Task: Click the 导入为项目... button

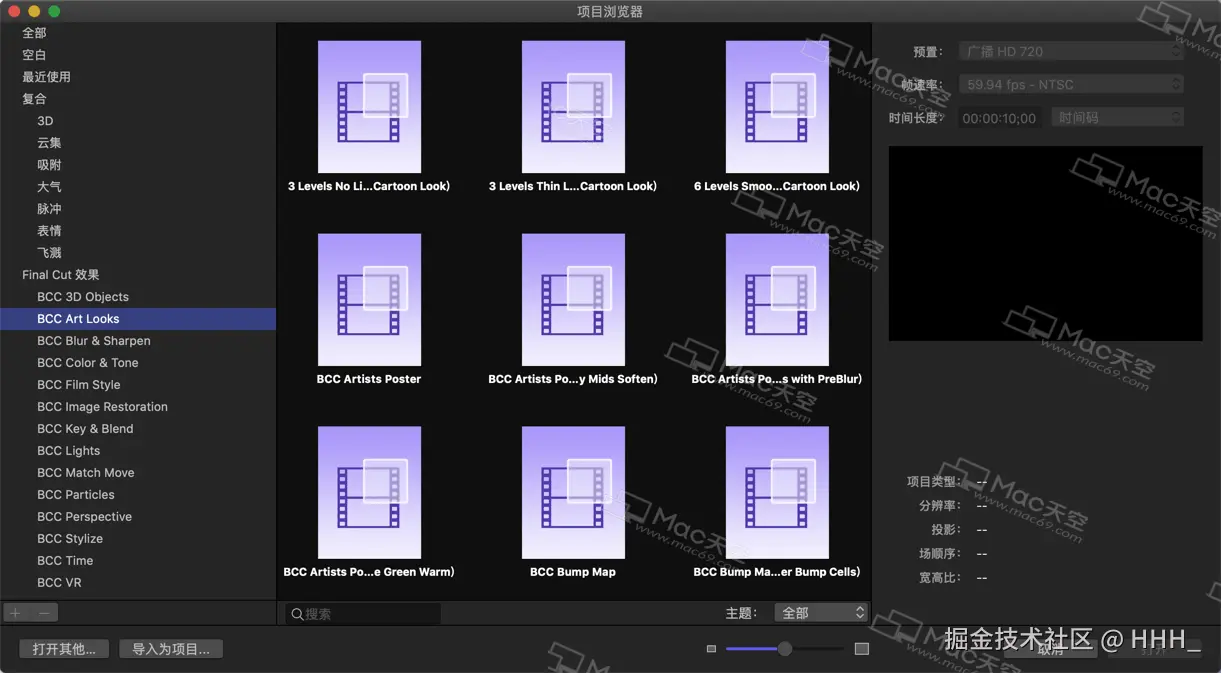Action: (x=171, y=649)
